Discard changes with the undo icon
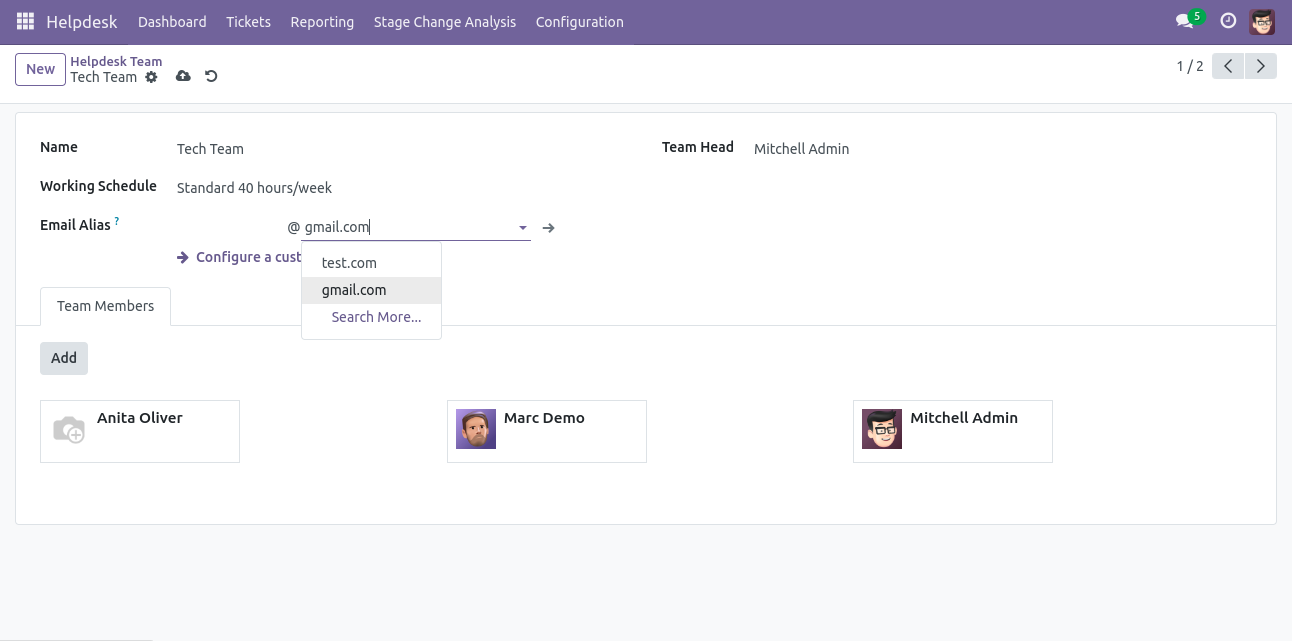The image size is (1292, 641). [x=211, y=76]
